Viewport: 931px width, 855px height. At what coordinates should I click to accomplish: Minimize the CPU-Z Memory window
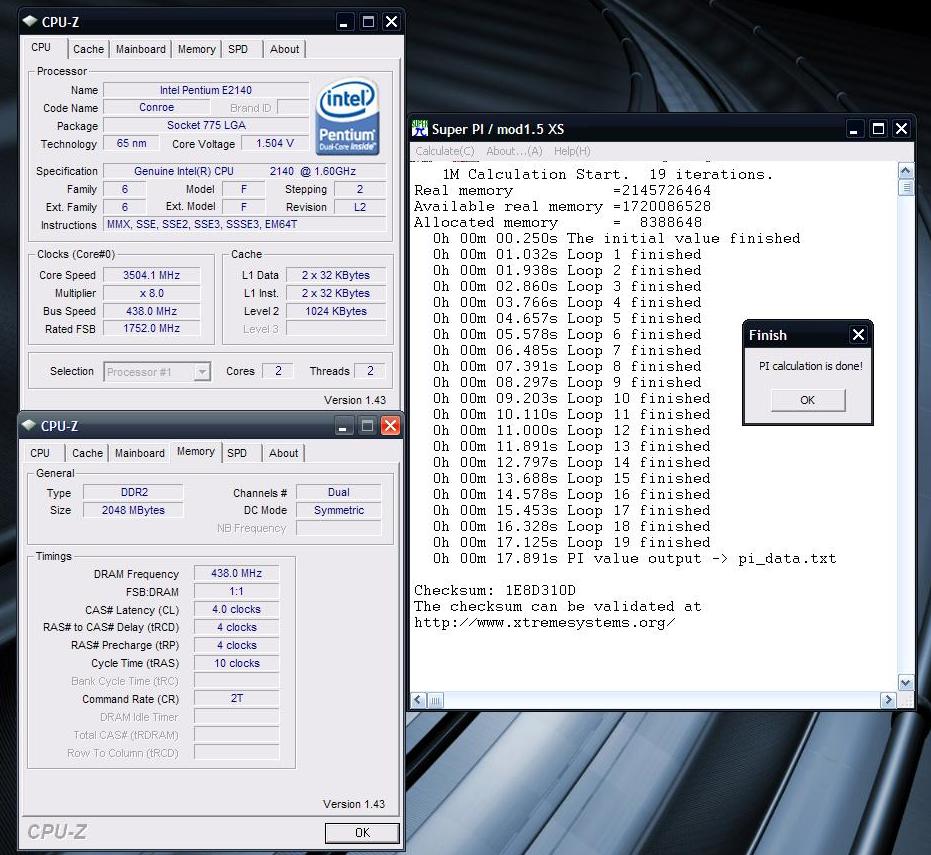tap(343, 426)
